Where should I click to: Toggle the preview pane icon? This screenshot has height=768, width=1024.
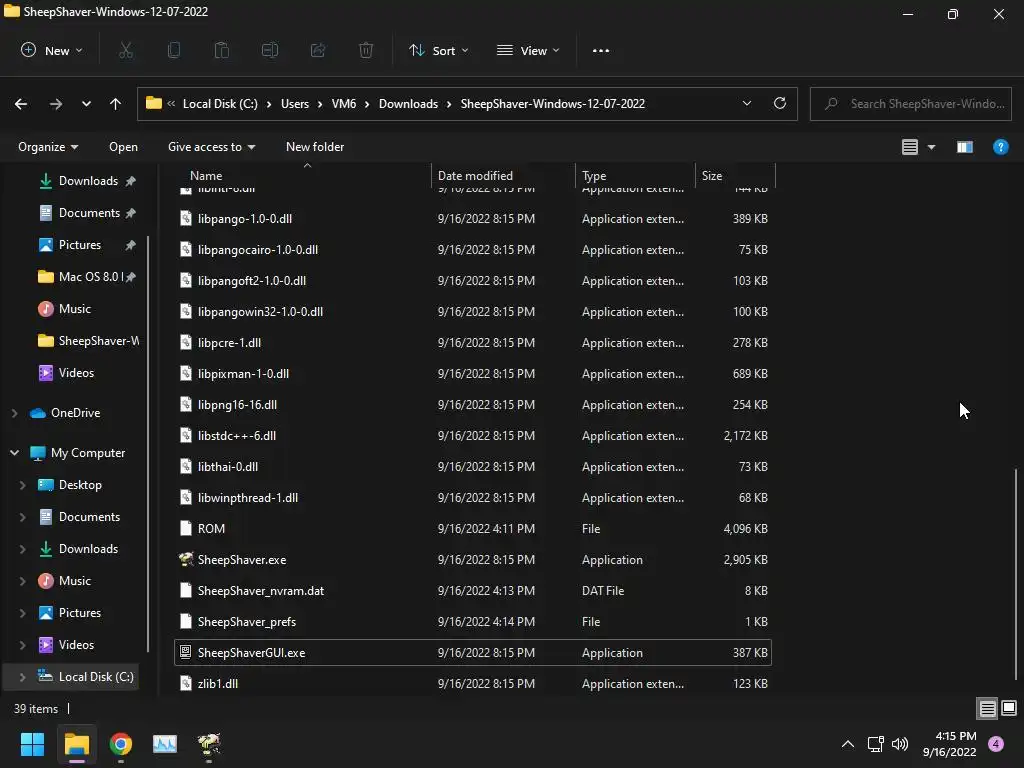click(965, 147)
